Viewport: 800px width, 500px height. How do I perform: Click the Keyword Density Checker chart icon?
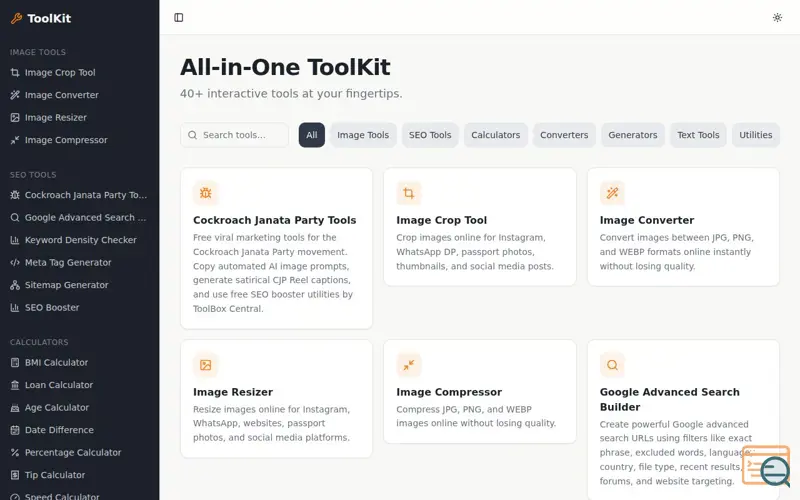[15, 240]
